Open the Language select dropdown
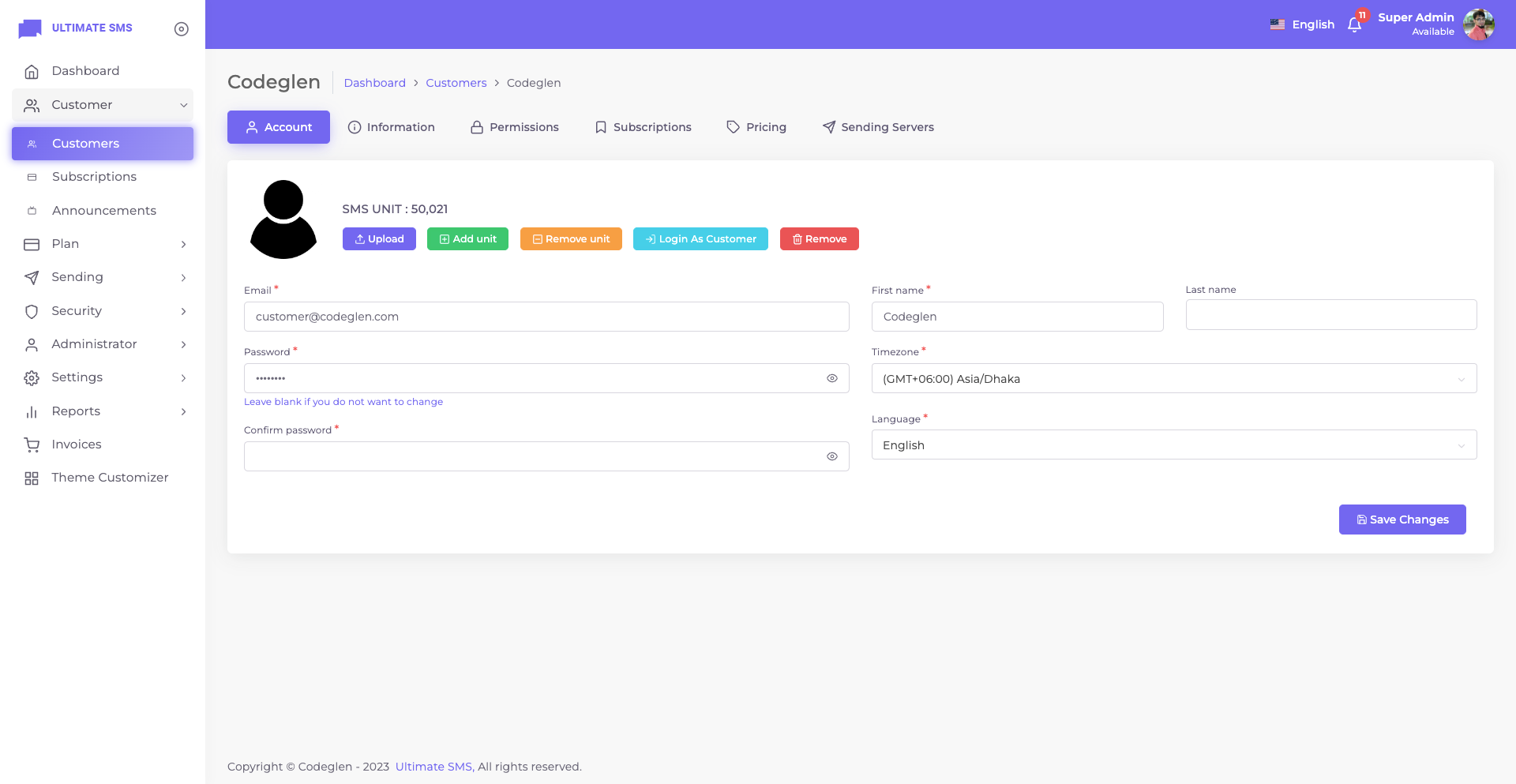Image resolution: width=1516 pixels, height=784 pixels. [x=1173, y=445]
